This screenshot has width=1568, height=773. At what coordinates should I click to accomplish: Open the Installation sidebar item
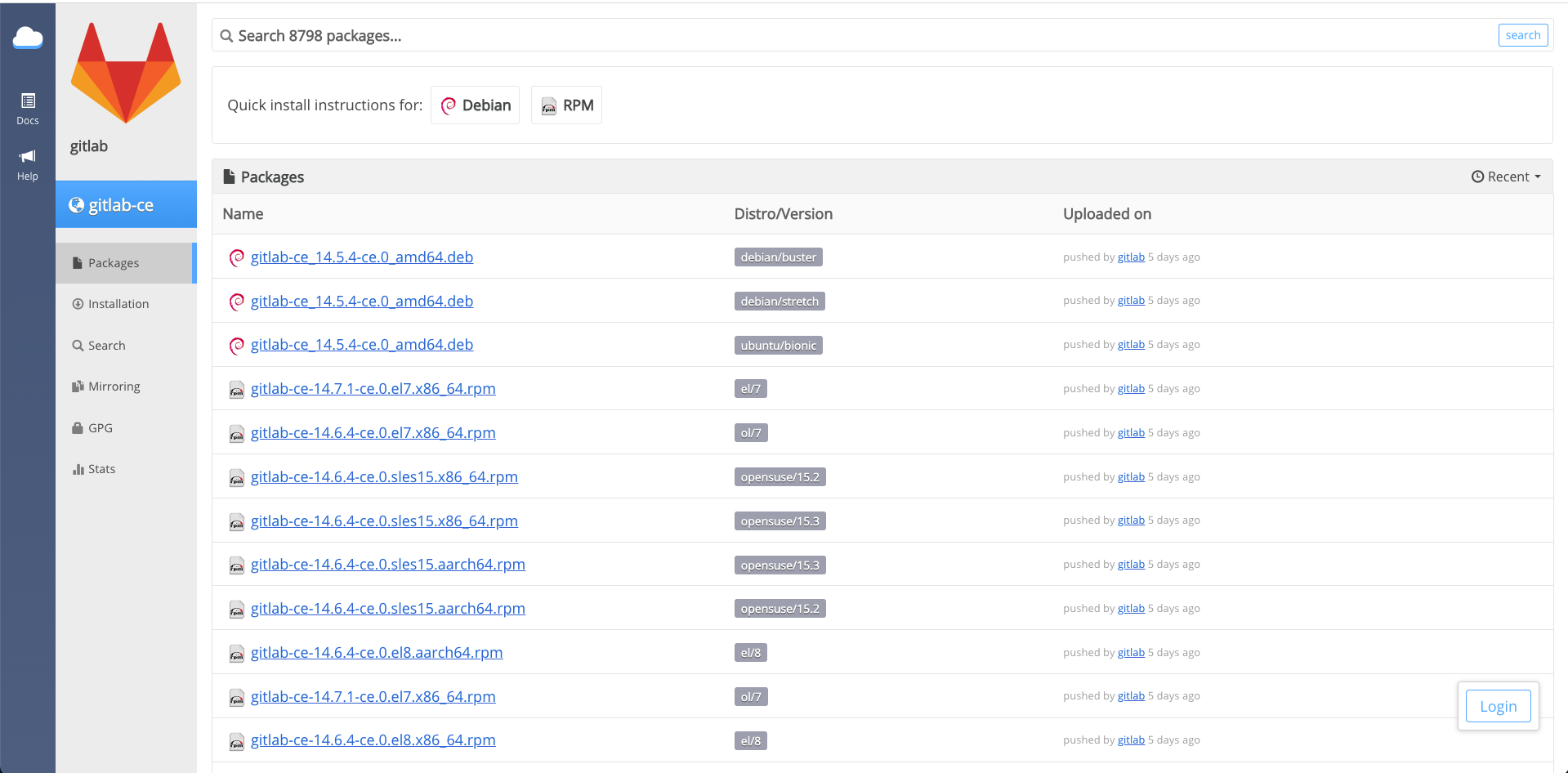point(126,304)
